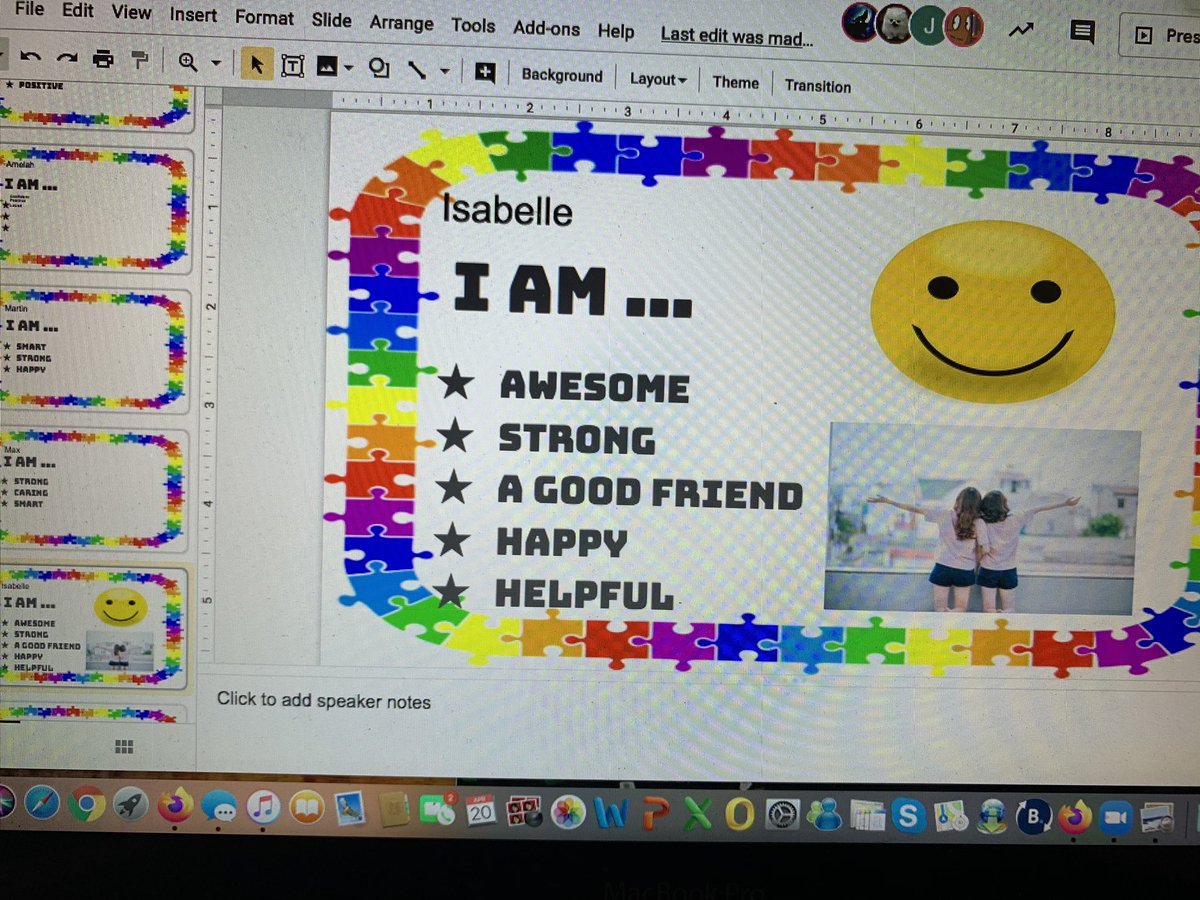Click the 'HELPFUL' bullet text
Screen dimensions: 1200x900
tap(585, 595)
